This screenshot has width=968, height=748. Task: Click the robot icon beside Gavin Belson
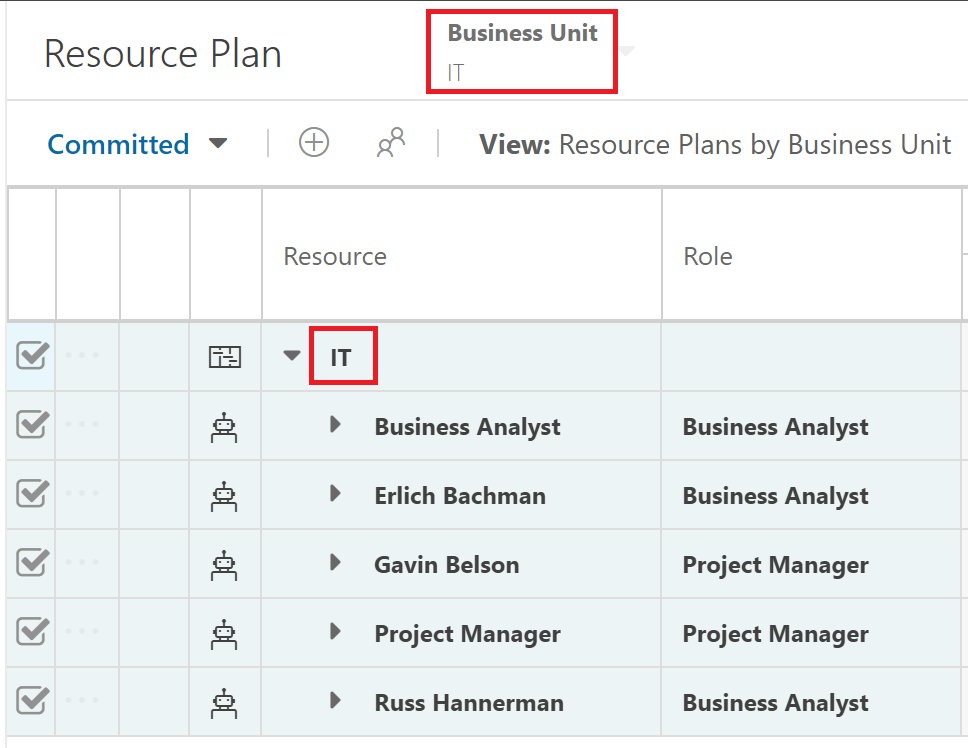(224, 565)
